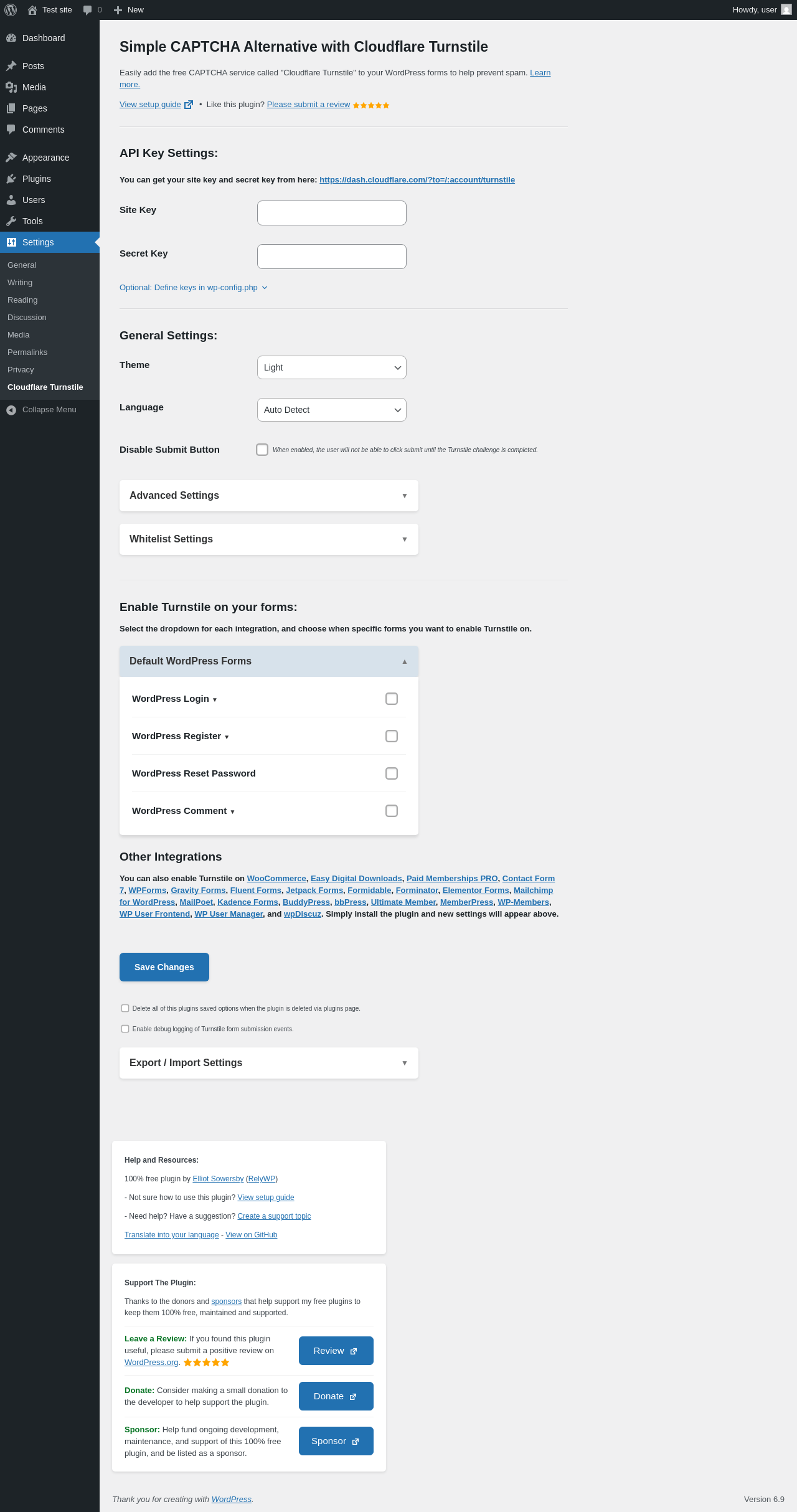Check the WordPress Login checkbox
The height and width of the screenshot is (1512, 797).
tap(392, 699)
